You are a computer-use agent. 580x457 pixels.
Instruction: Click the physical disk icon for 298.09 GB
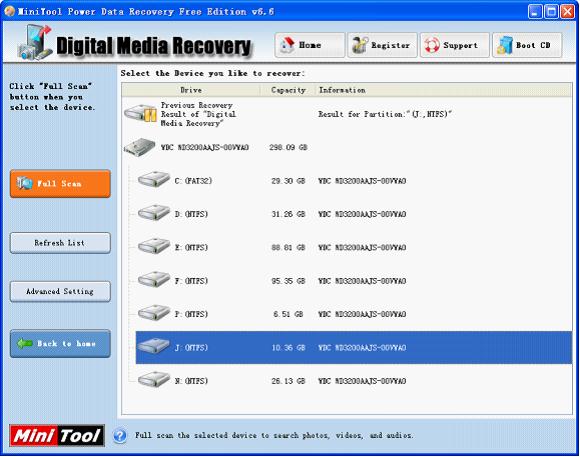tap(139, 147)
